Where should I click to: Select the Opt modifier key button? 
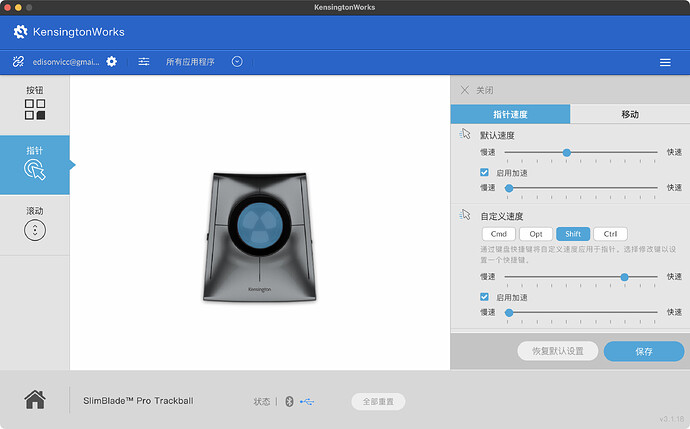click(x=536, y=234)
